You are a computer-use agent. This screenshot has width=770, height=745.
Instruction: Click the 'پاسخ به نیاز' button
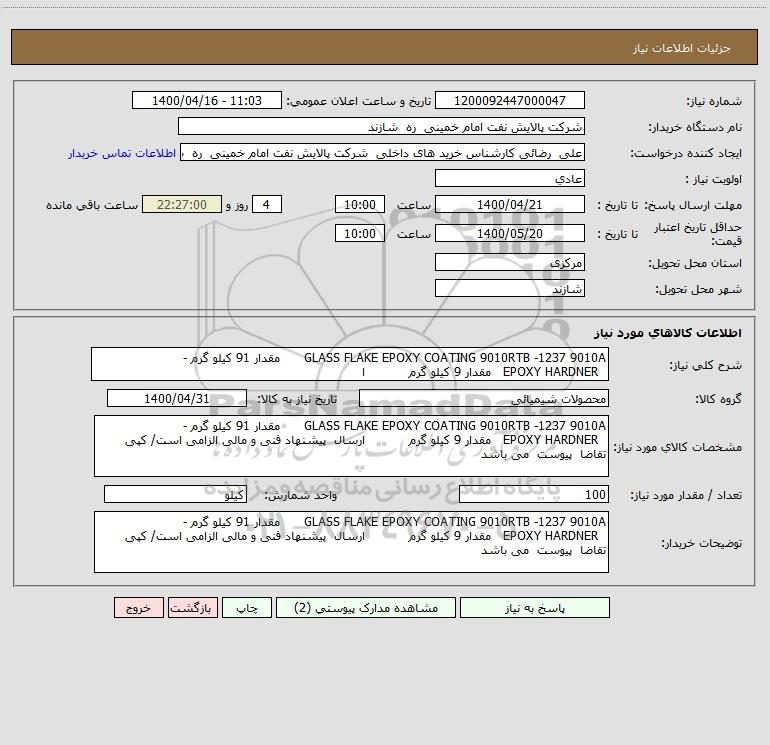coord(535,607)
